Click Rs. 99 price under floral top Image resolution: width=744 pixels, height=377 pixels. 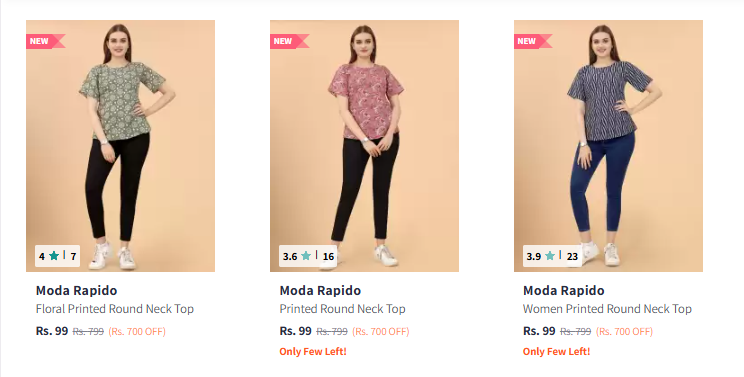tap(52, 331)
